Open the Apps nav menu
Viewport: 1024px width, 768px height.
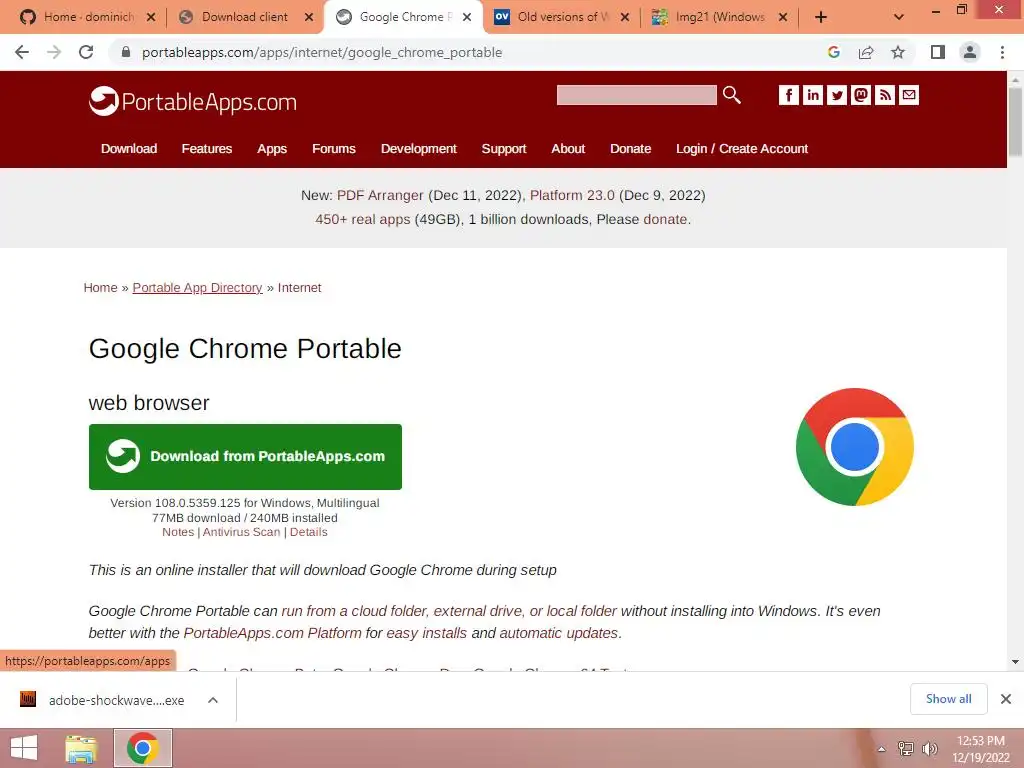(x=272, y=148)
